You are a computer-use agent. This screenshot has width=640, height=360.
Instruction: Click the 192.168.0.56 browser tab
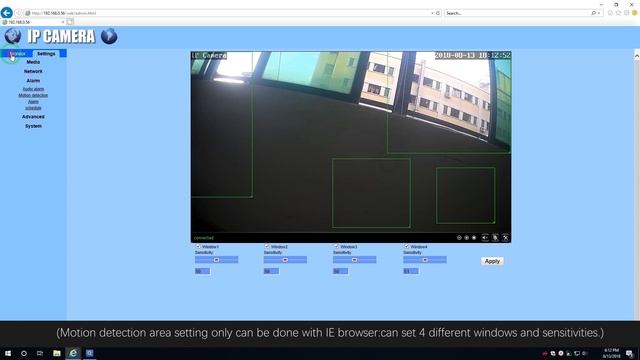coord(33,22)
